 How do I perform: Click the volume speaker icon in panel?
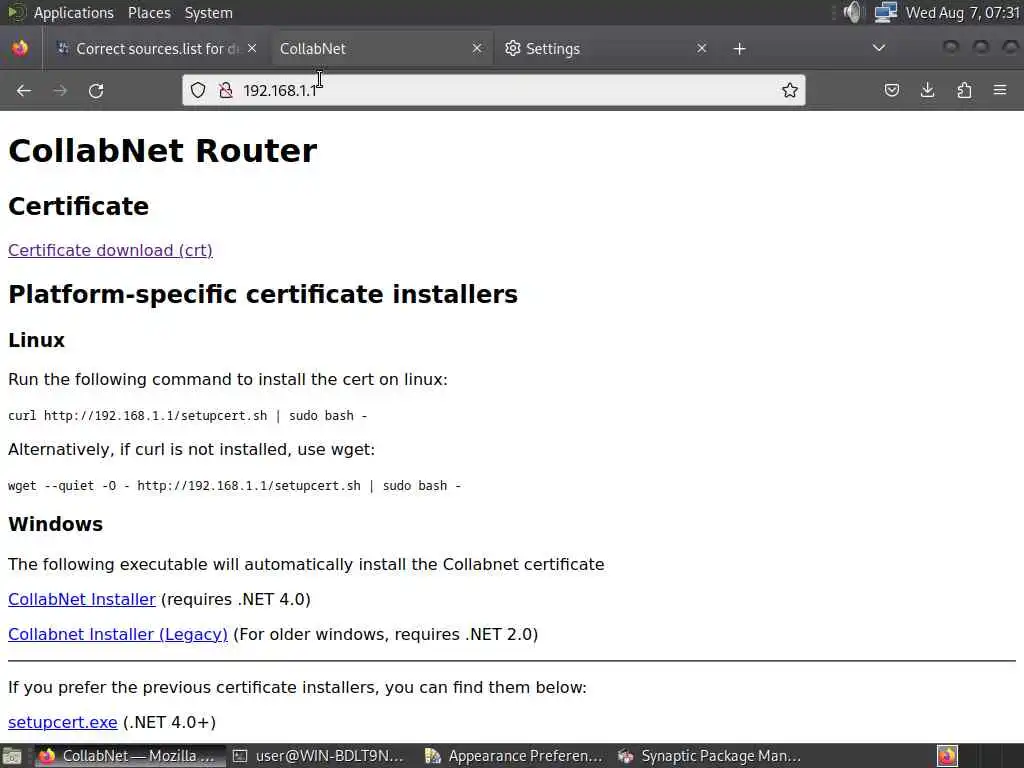(852, 12)
